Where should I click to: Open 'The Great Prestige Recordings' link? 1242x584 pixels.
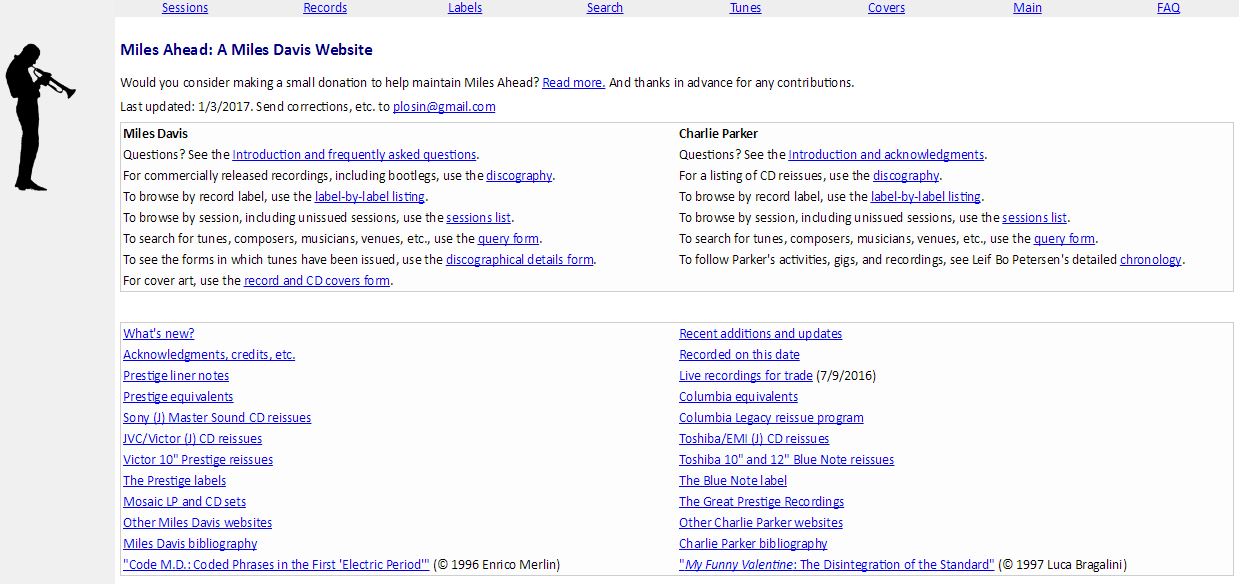[x=761, y=502]
